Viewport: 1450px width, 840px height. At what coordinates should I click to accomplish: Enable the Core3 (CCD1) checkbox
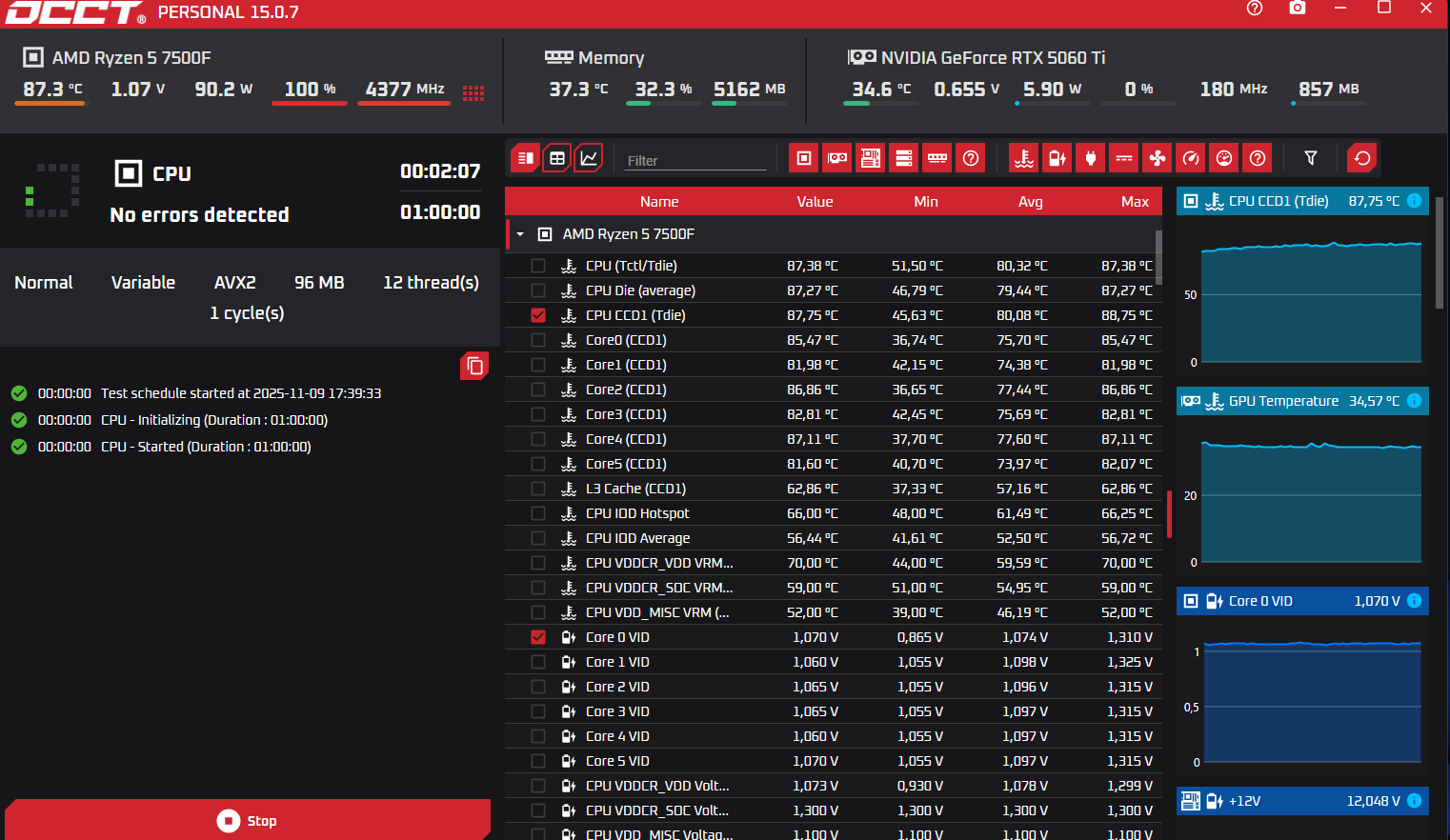(x=538, y=414)
